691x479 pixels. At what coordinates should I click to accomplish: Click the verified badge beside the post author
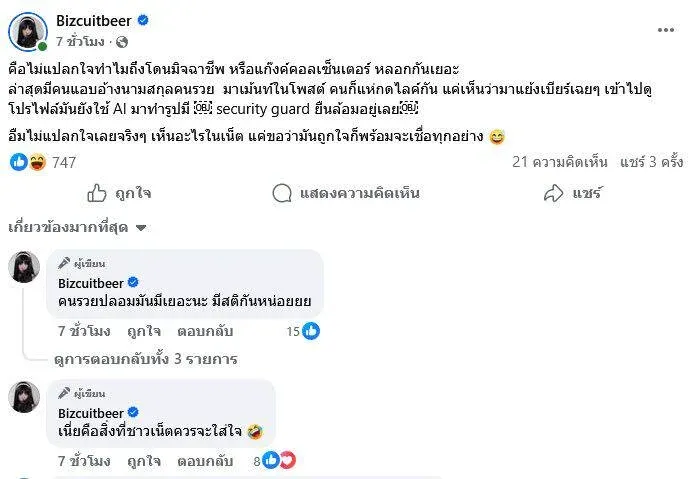coord(143,20)
